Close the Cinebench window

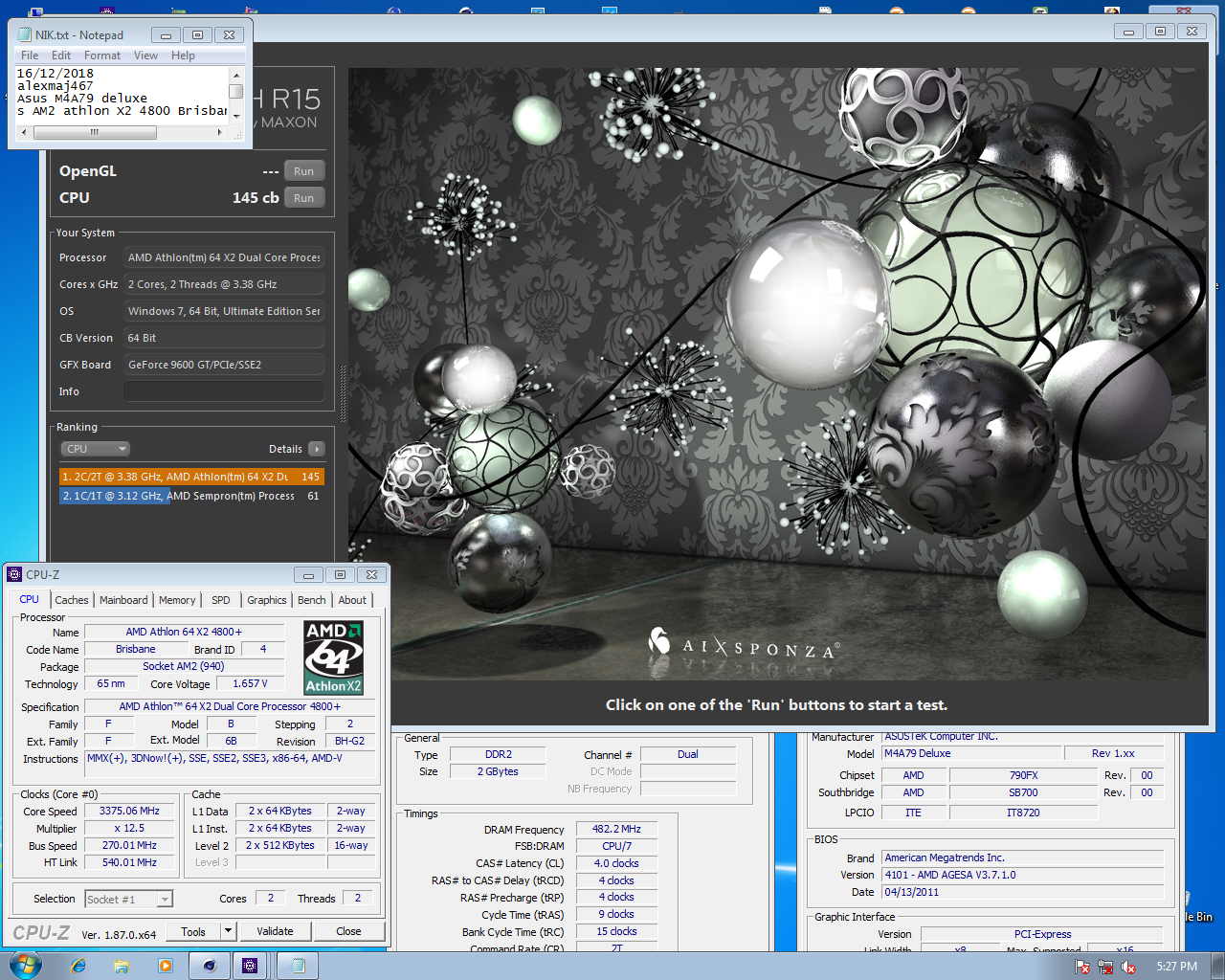(x=1192, y=32)
